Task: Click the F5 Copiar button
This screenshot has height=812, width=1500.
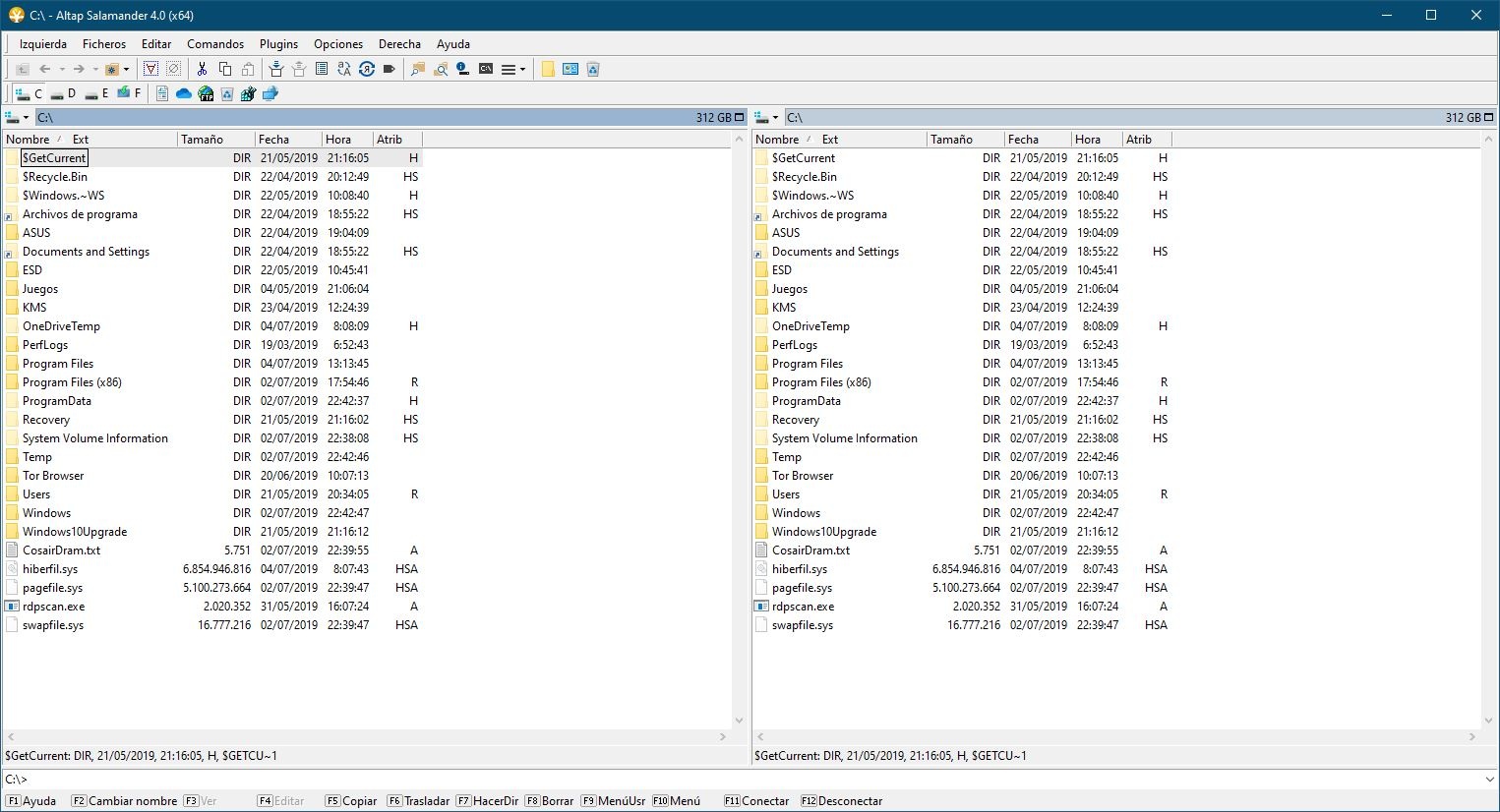Action: click(x=351, y=801)
